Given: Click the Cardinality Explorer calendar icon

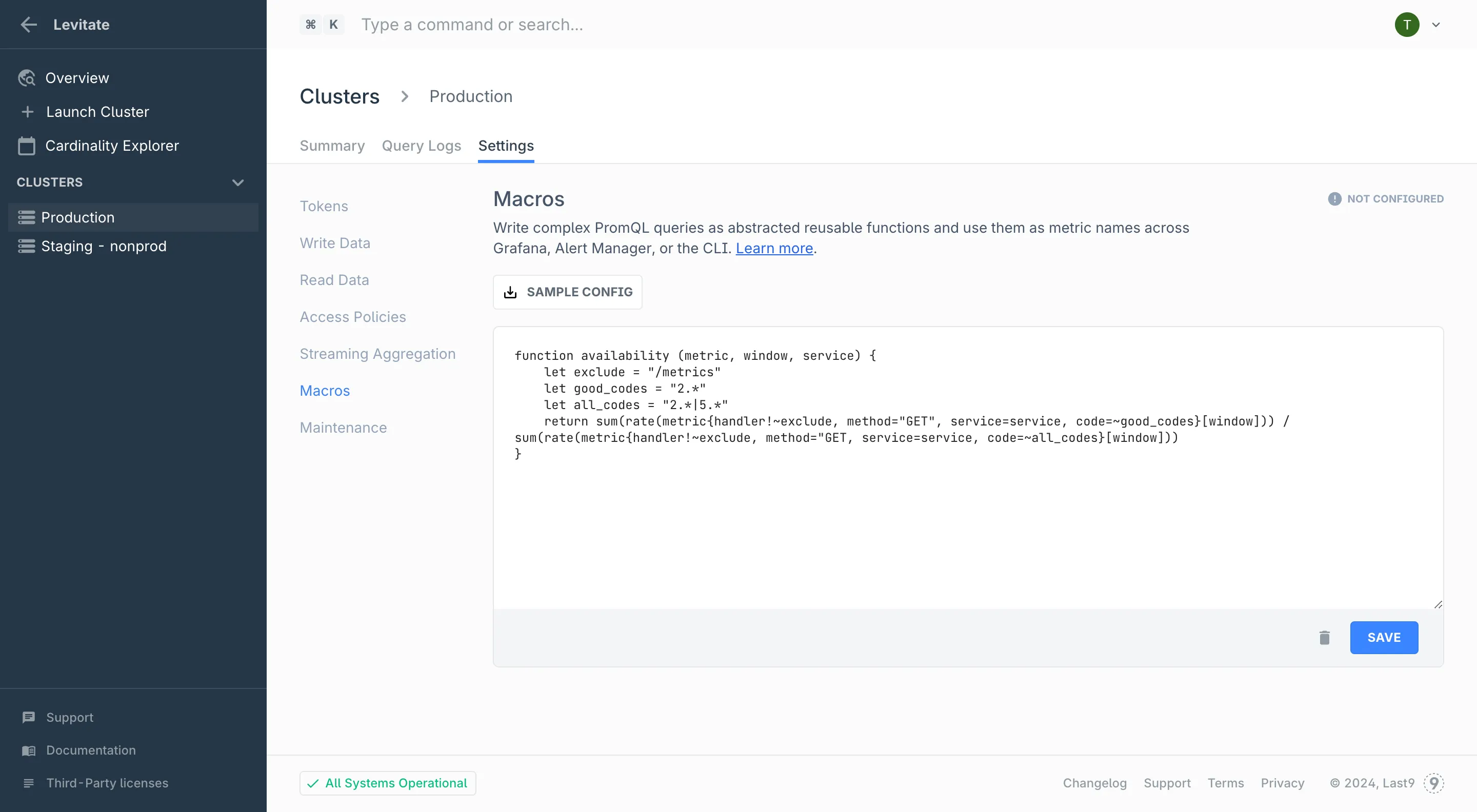Looking at the screenshot, I should pos(26,146).
